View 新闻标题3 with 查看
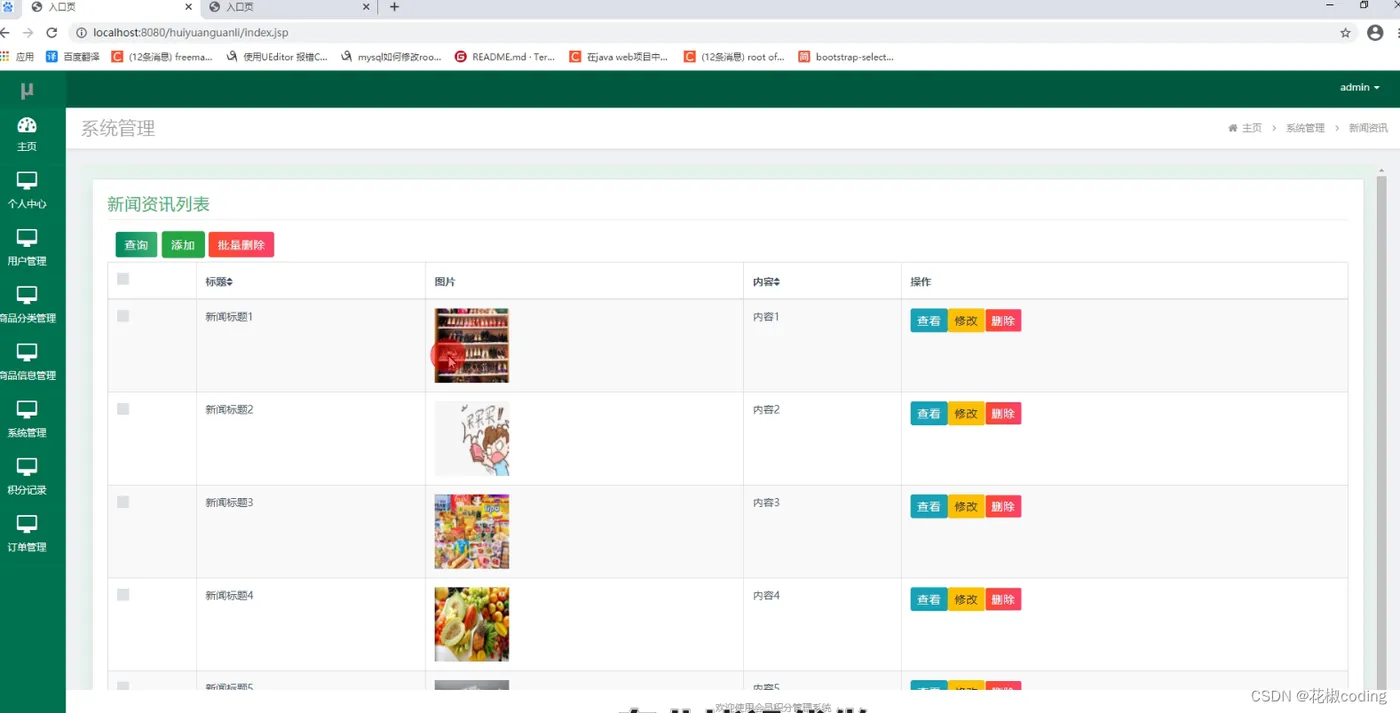1400x713 pixels. tap(929, 507)
